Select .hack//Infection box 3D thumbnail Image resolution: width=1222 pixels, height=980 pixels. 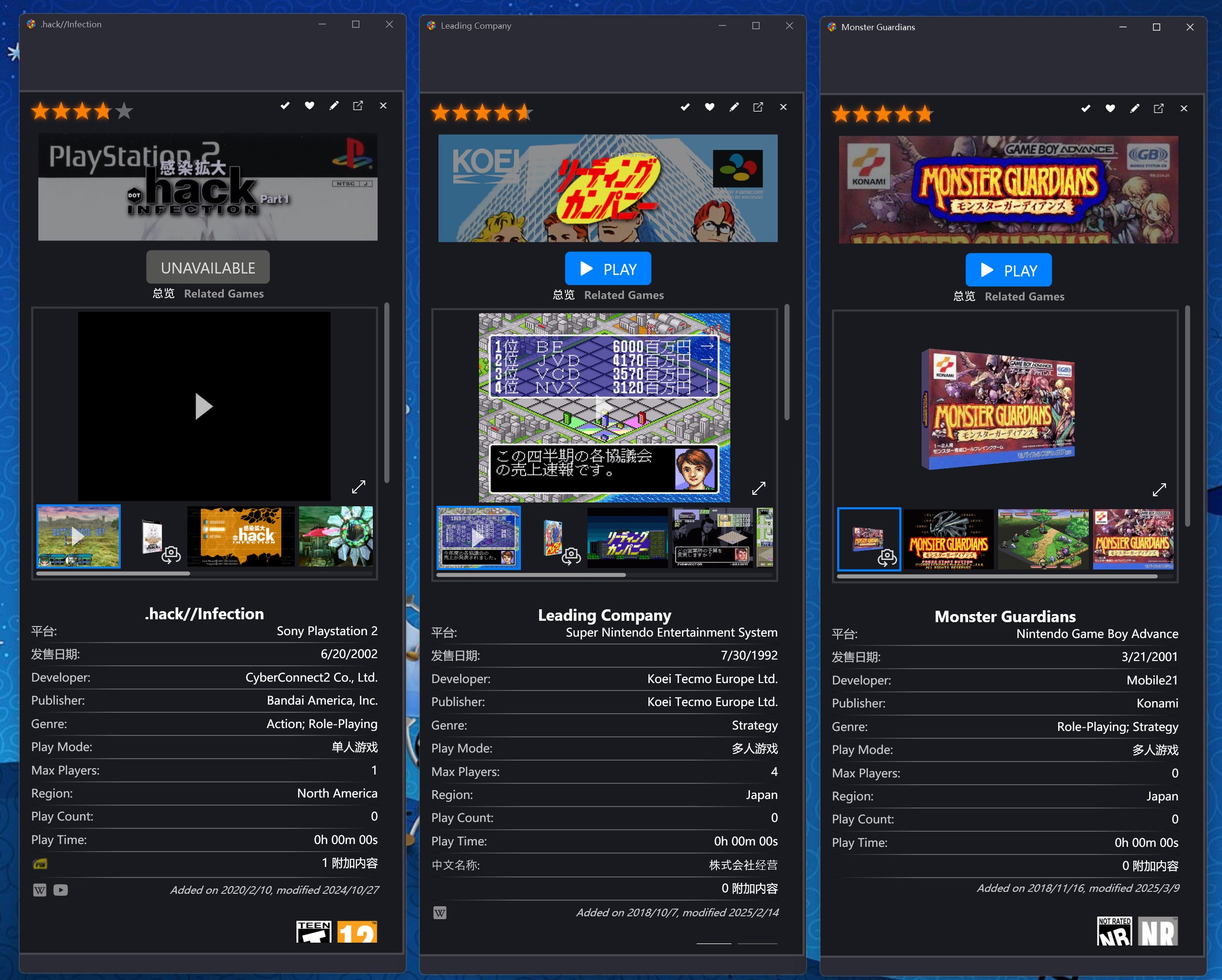154,537
